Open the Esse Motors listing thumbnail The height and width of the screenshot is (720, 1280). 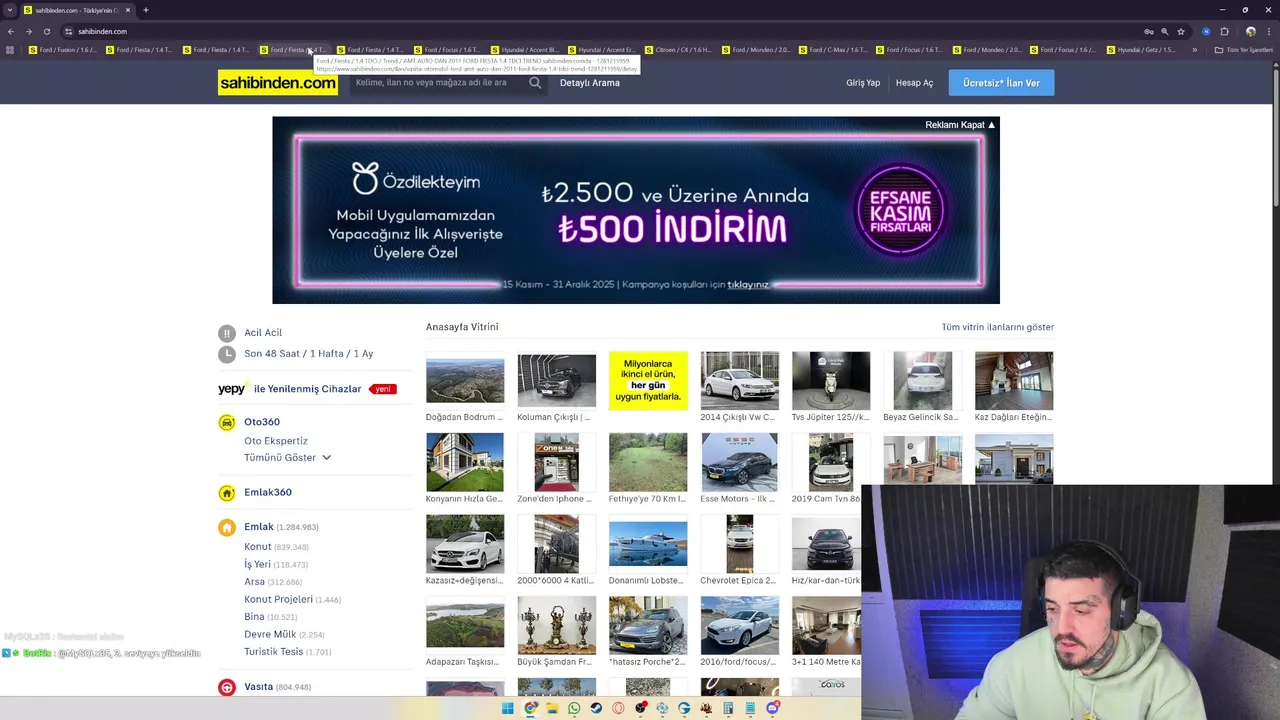[x=739, y=462]
